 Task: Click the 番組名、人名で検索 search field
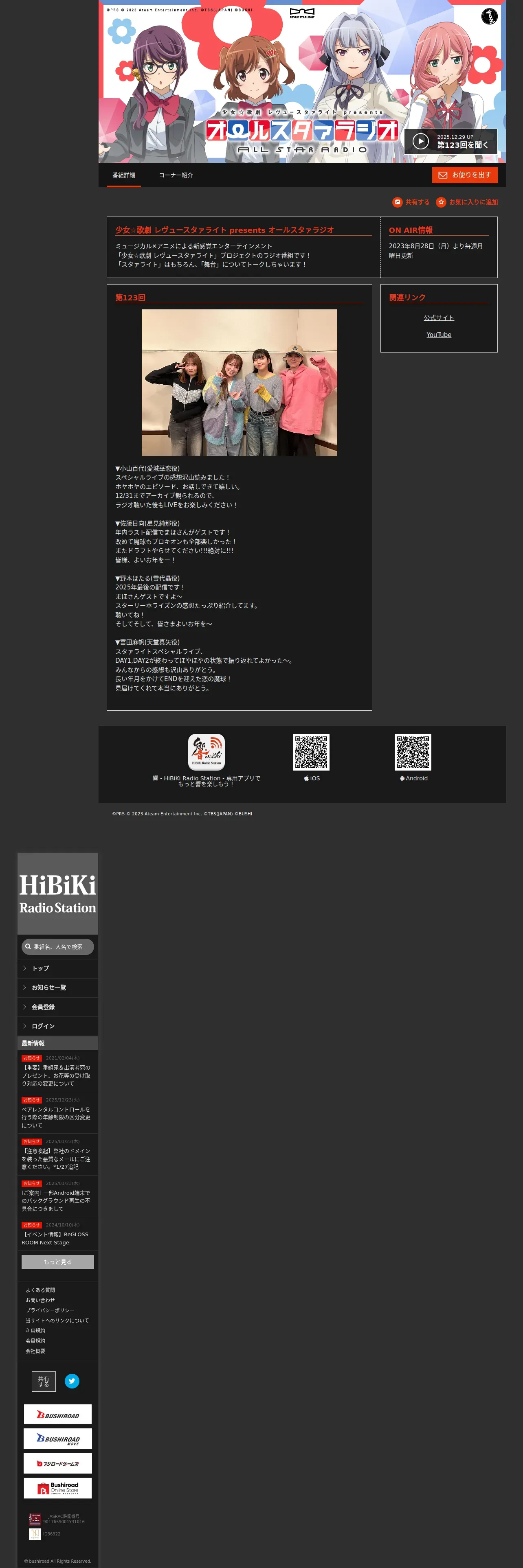click(x=58, y=946)
